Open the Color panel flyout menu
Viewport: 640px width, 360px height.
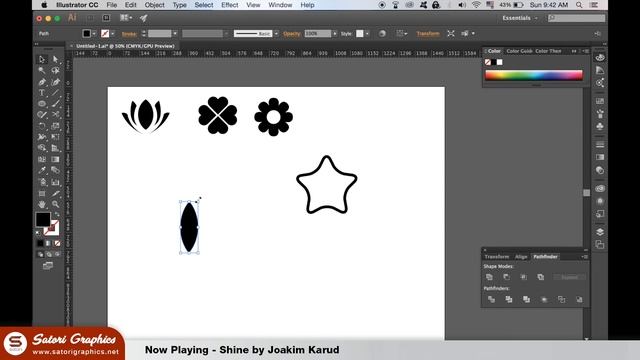coord(586,51)
